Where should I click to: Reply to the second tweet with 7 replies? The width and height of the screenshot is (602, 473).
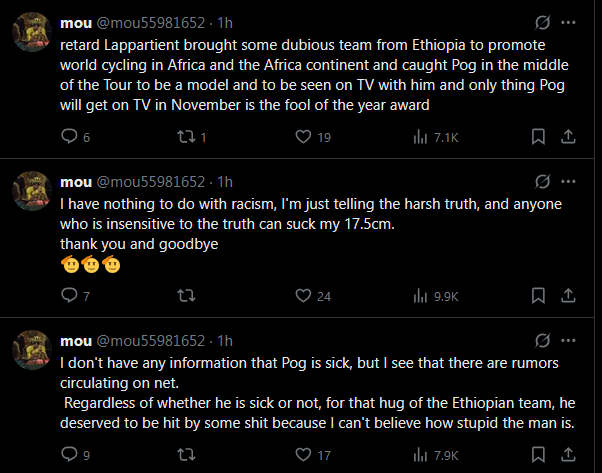pos(69,296)
